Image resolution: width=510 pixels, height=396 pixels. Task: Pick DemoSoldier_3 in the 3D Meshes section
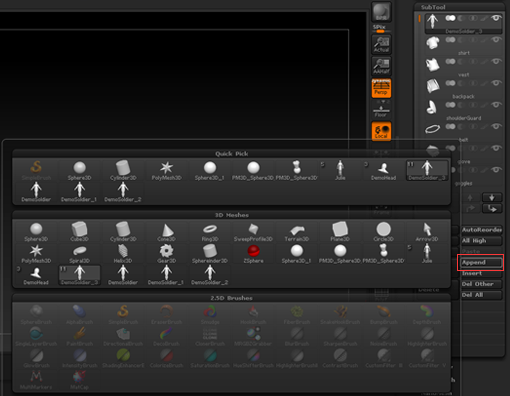pos(79,275)
